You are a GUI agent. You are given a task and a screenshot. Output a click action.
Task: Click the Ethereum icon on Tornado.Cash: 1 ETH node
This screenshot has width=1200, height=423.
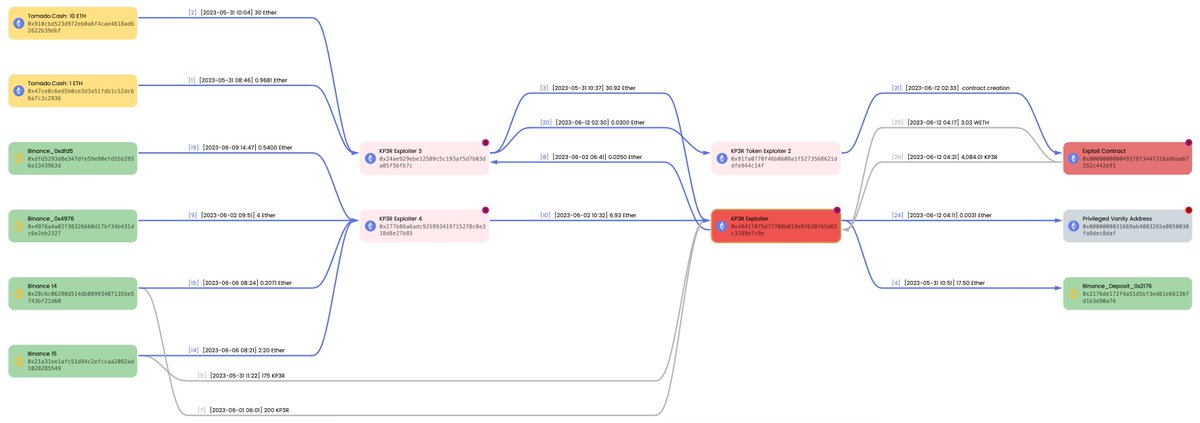[19, 91]
